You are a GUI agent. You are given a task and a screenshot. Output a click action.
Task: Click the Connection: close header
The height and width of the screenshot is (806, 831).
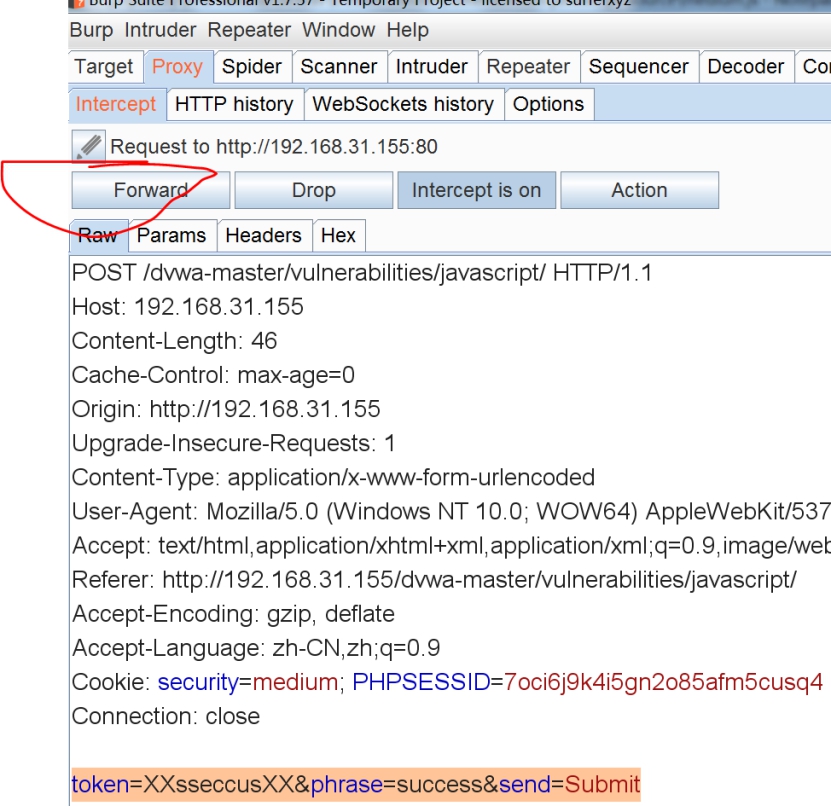point(166,716)
